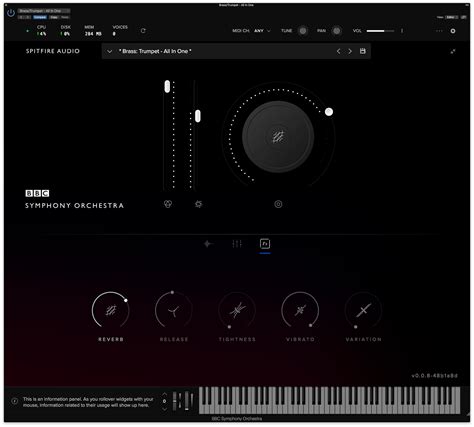
Task: Go to the next preset arrow
Action: coord(350,51)
